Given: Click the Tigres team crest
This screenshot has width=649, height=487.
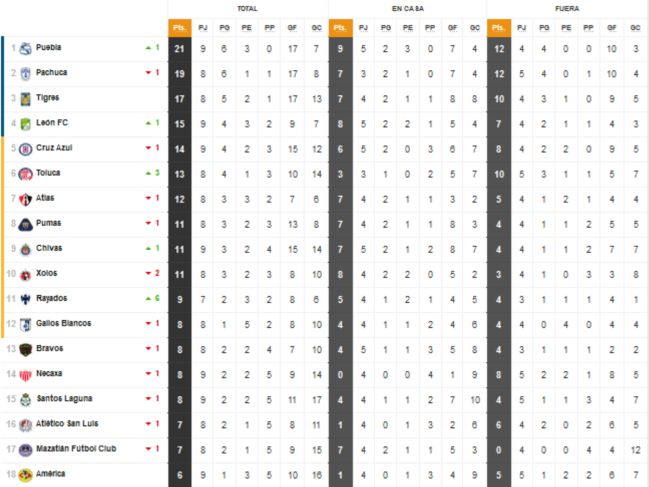Looking at the screenshot, I should 25,97.
